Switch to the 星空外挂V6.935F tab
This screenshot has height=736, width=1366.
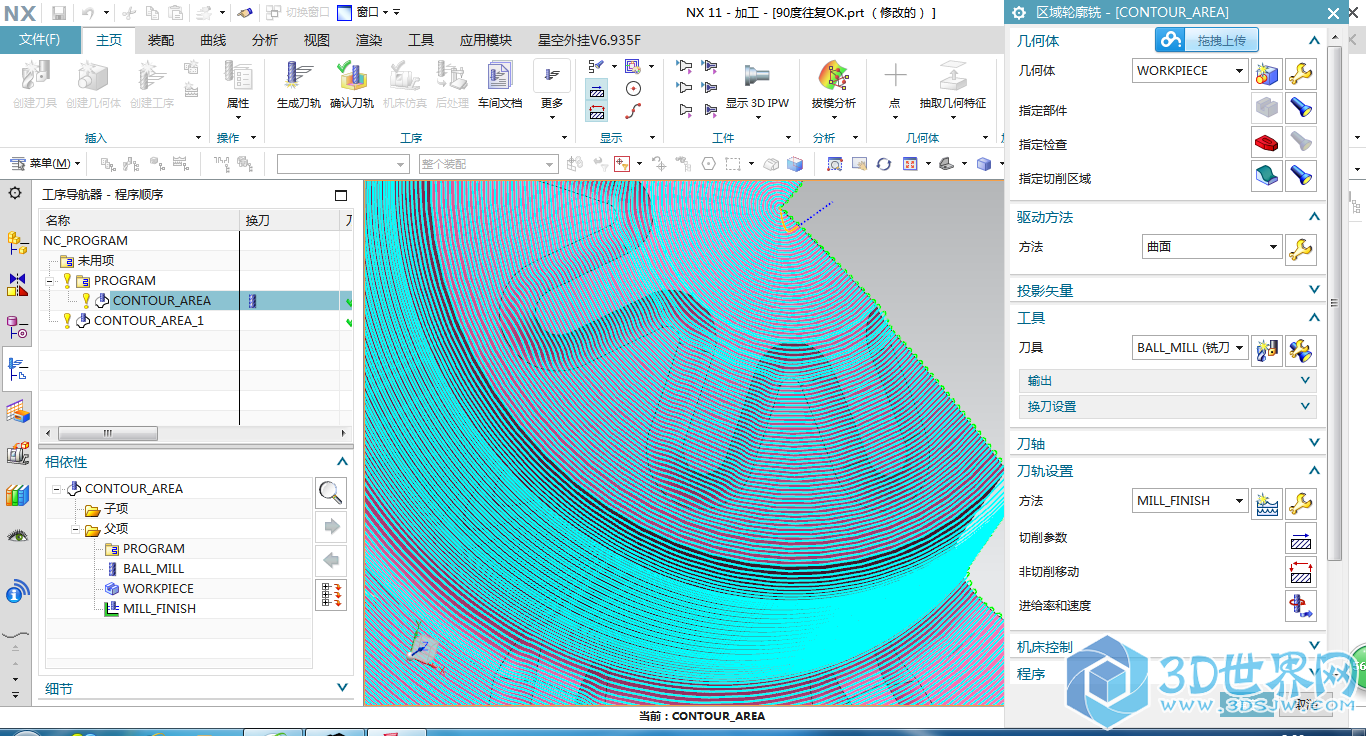[590, 40]
